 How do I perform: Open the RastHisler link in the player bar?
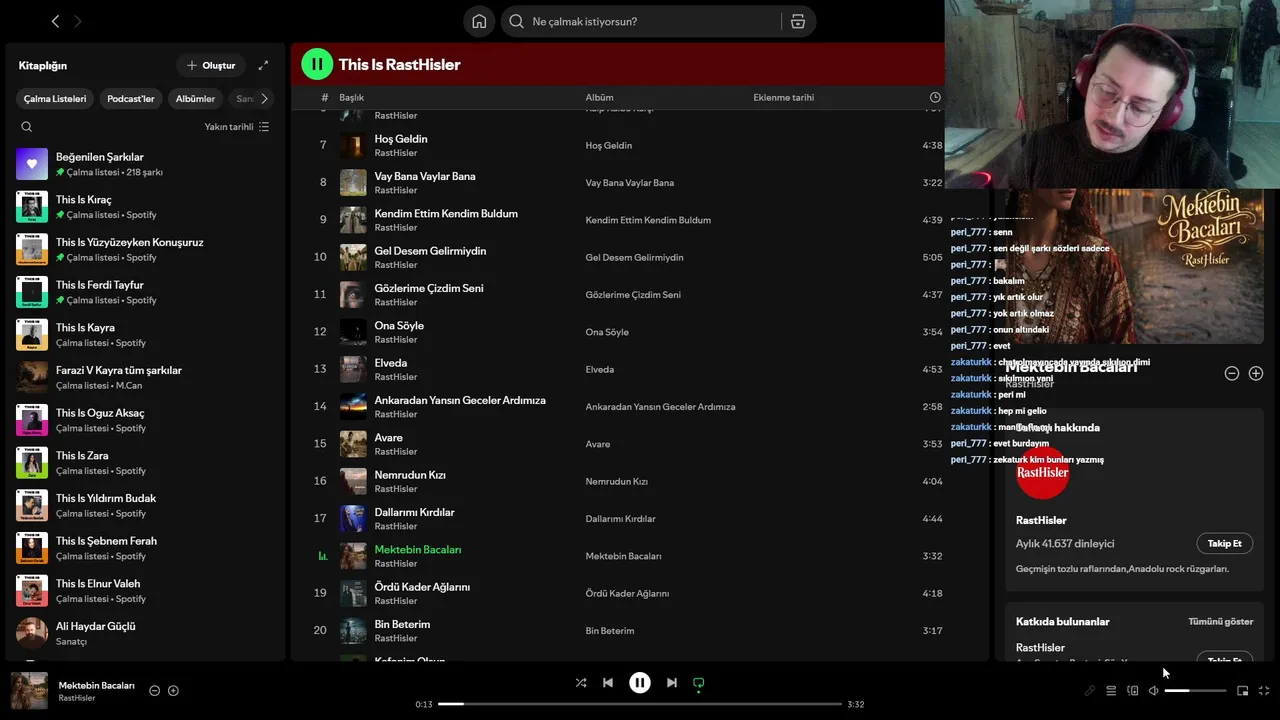[x=77, y=698]
